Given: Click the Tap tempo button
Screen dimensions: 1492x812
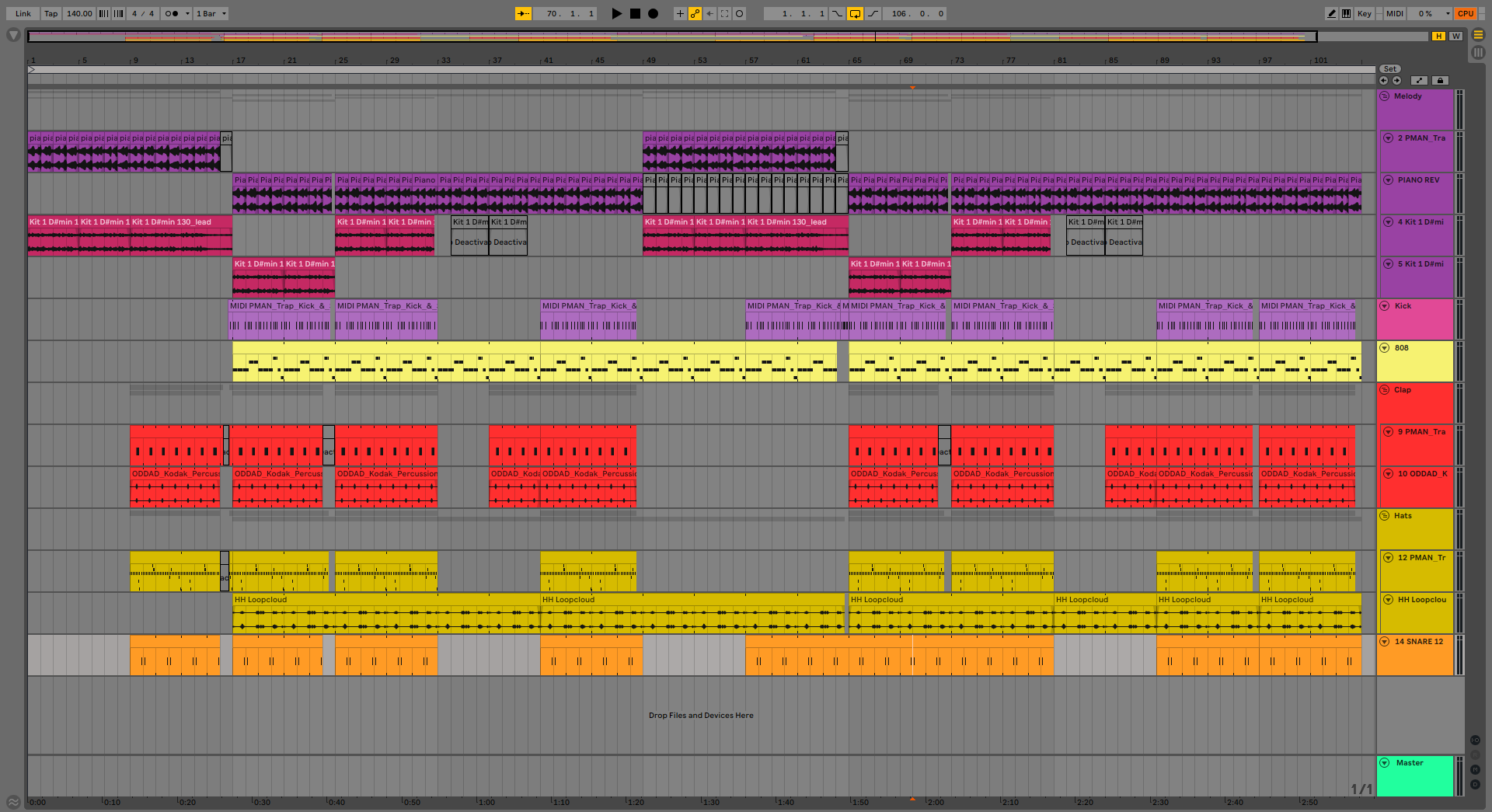Looking at the screenshot, I should (x=51, y=13).
